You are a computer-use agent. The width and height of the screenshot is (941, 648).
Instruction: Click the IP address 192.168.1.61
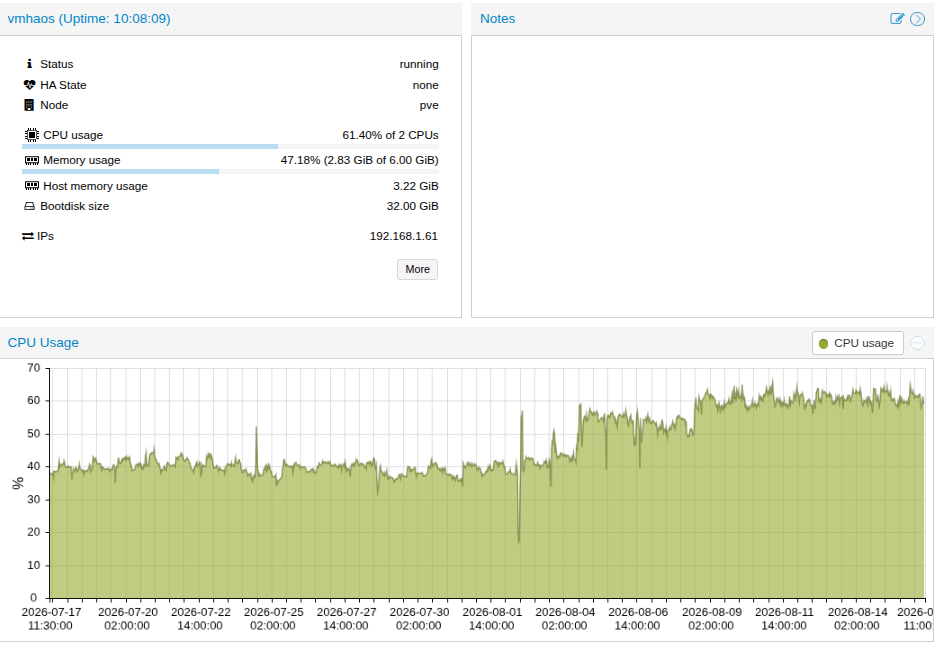pyautogui.click(x=404, y=236)
